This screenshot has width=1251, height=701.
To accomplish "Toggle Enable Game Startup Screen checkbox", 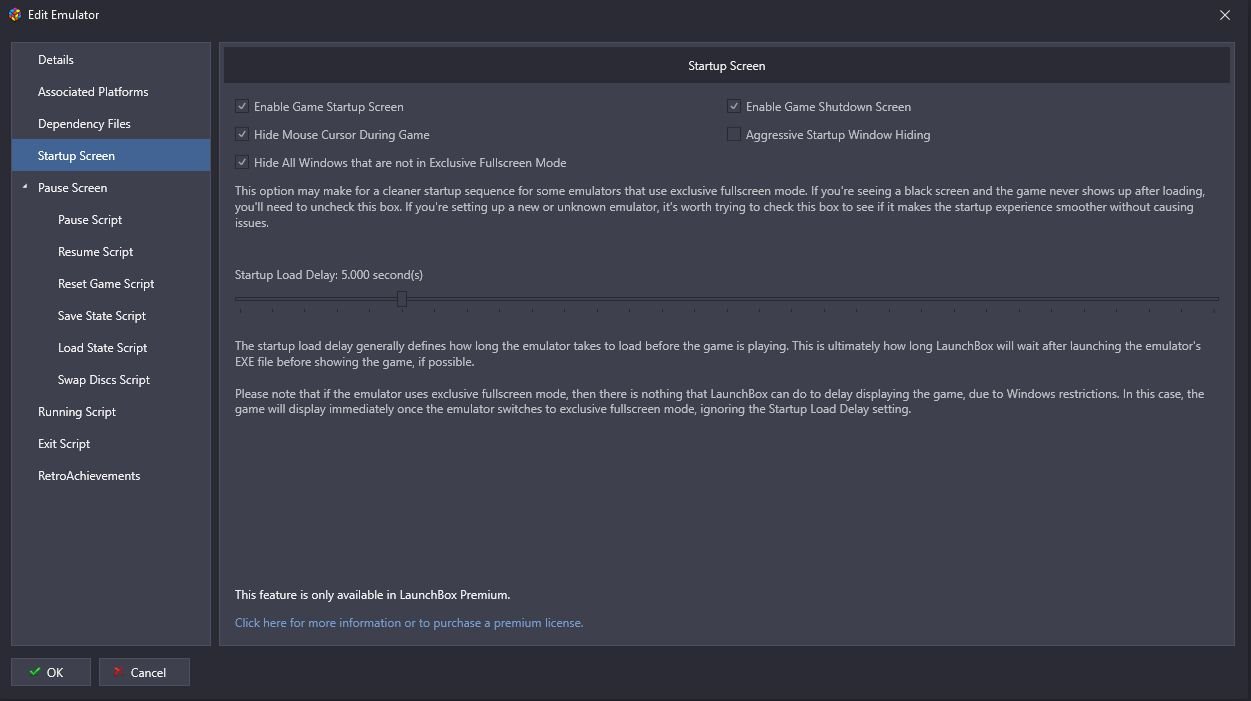I will coord(242,106).
